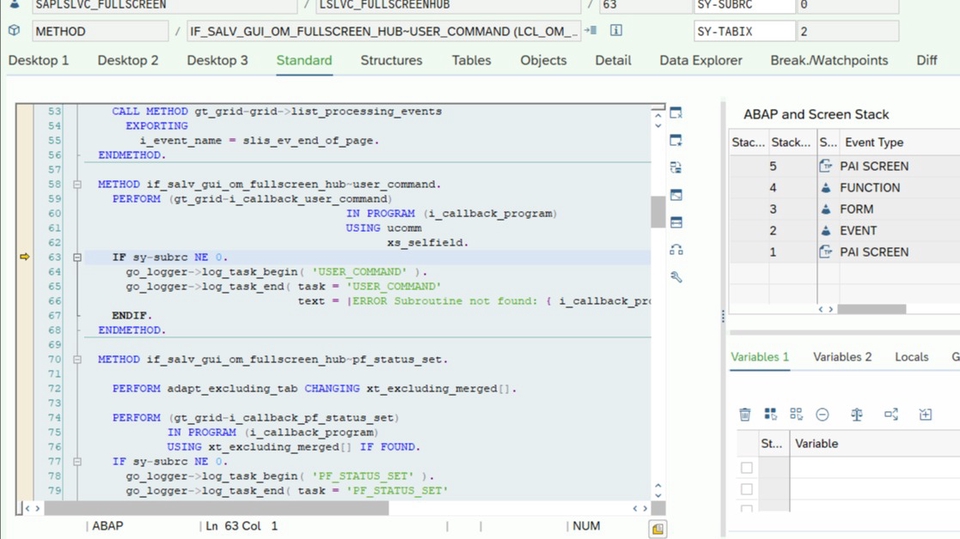960x539 pixels.
Task: Click the Event Type column header
Action: (874, 142)
